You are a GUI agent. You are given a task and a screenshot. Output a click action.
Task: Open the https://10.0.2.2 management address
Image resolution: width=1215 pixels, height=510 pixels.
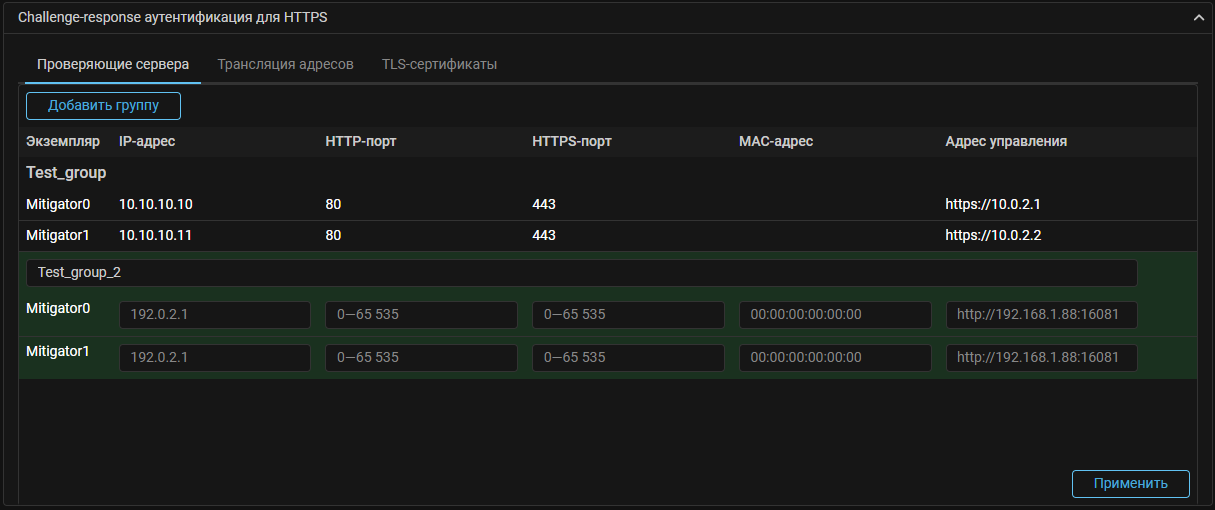point(993,236)
